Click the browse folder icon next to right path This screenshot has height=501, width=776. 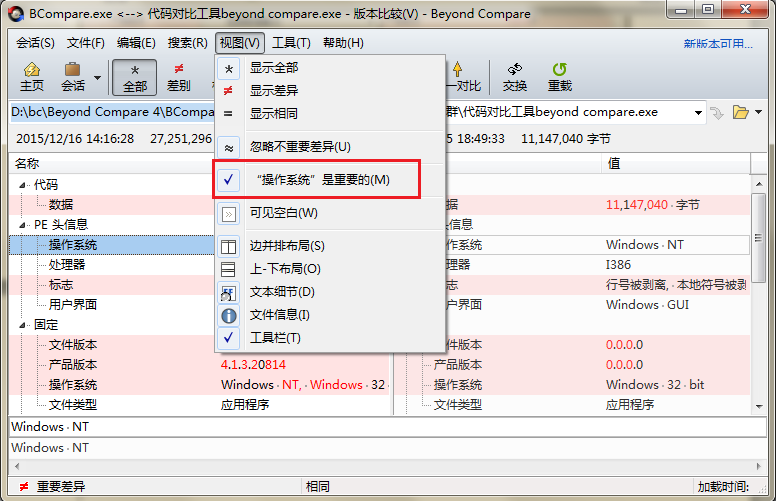point(740,112)
